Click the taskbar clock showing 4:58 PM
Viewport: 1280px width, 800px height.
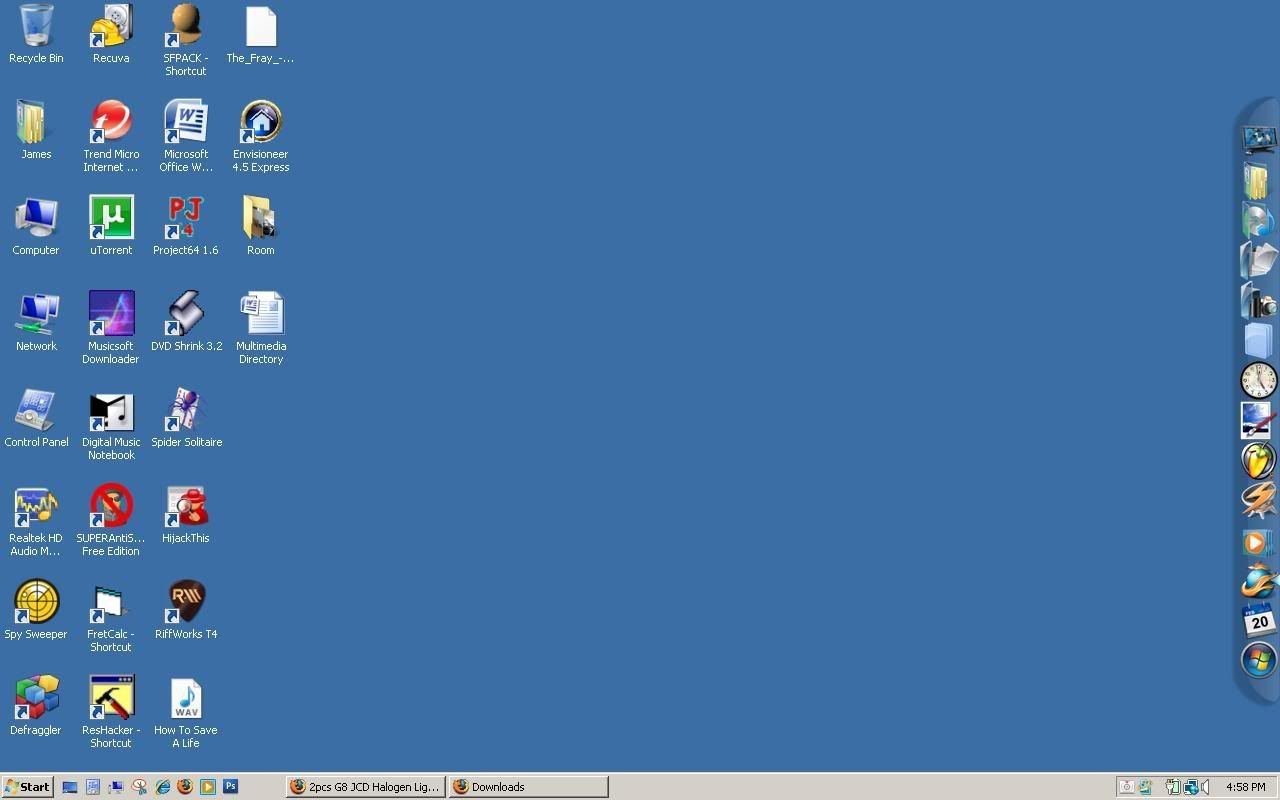[1246, 787]
